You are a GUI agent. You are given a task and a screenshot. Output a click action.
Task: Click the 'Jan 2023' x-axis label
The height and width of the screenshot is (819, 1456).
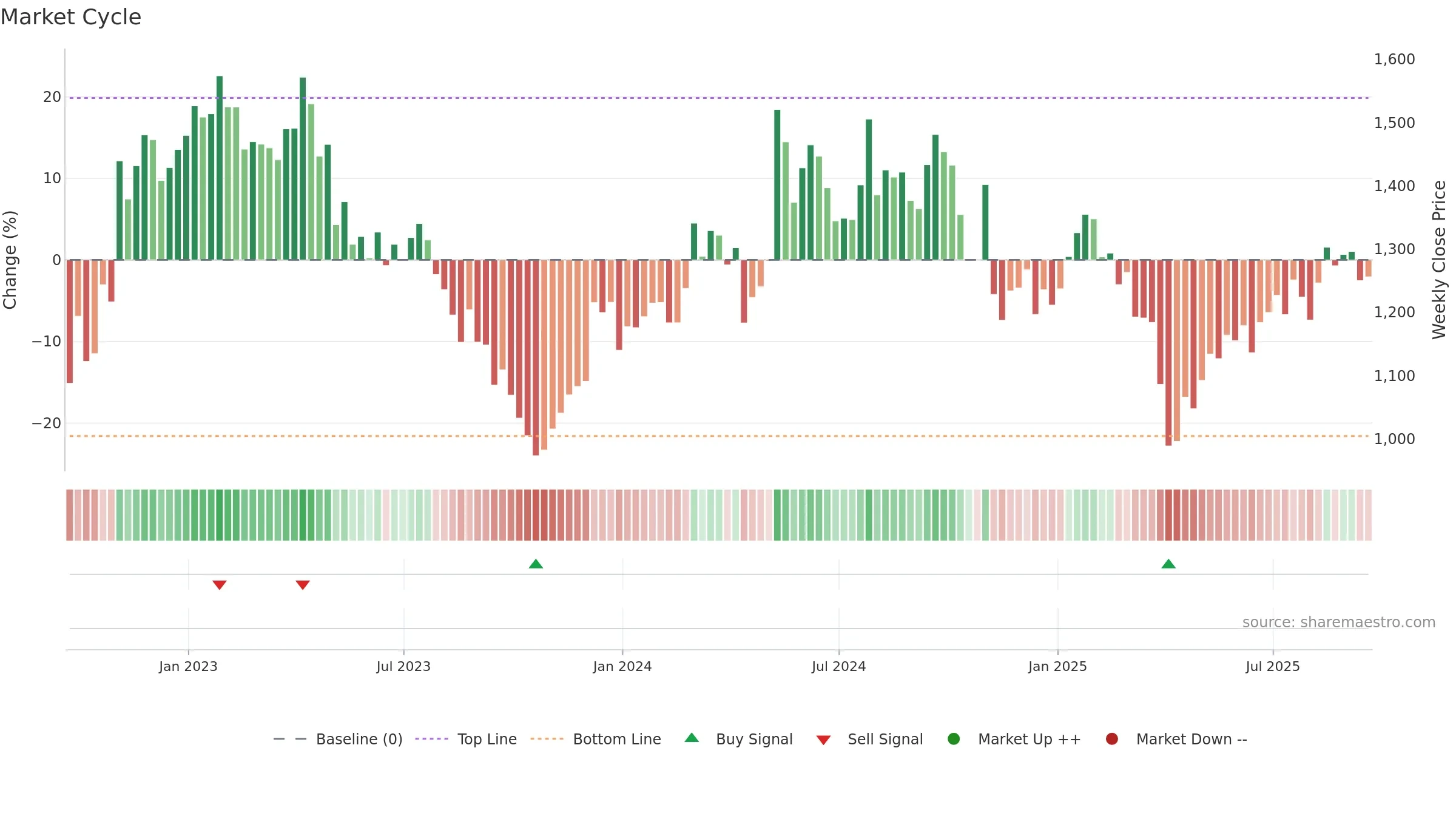tap(188, 667)
